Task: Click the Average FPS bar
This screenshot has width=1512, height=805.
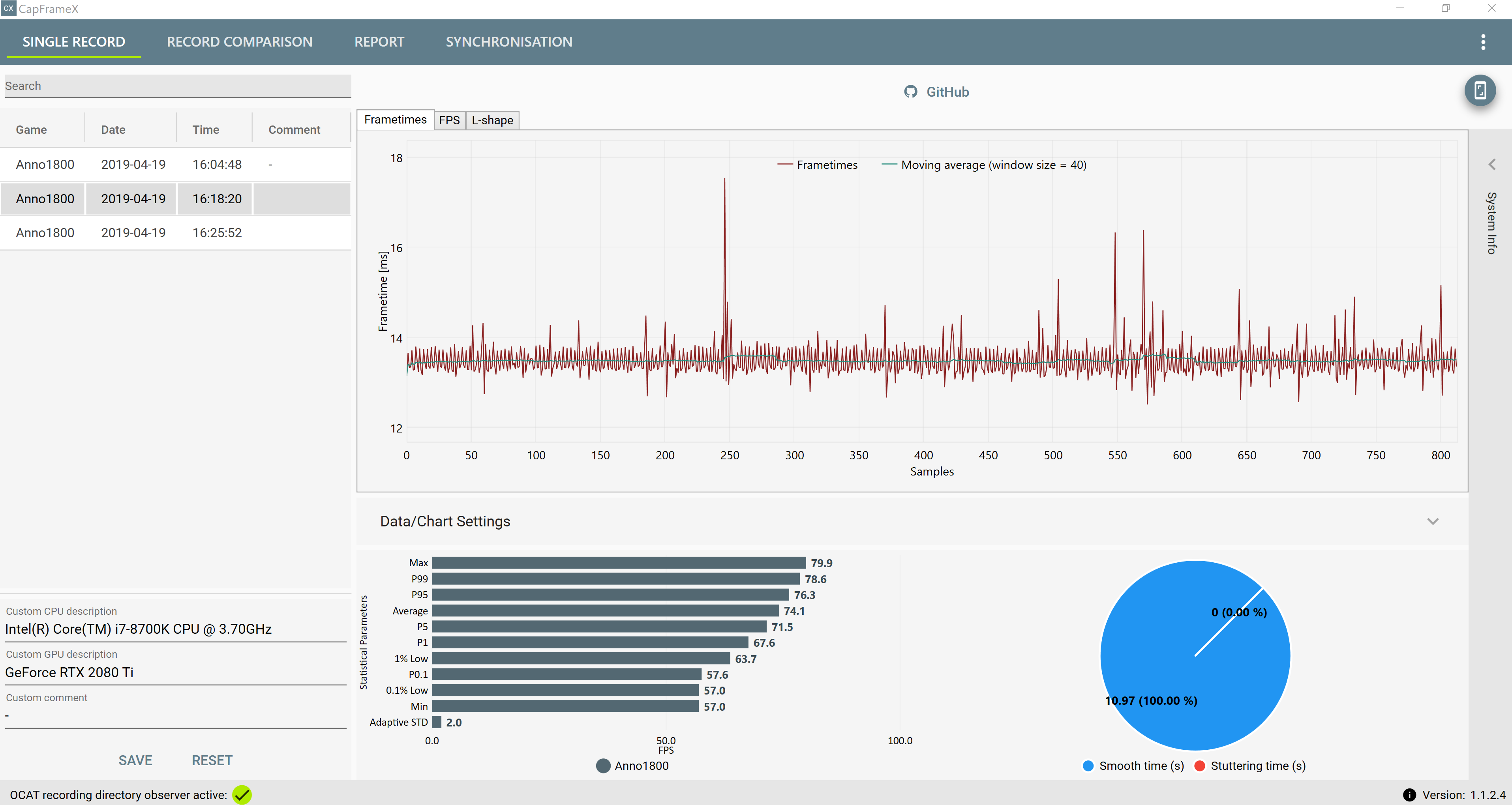Action: click(x=605, y=611)
